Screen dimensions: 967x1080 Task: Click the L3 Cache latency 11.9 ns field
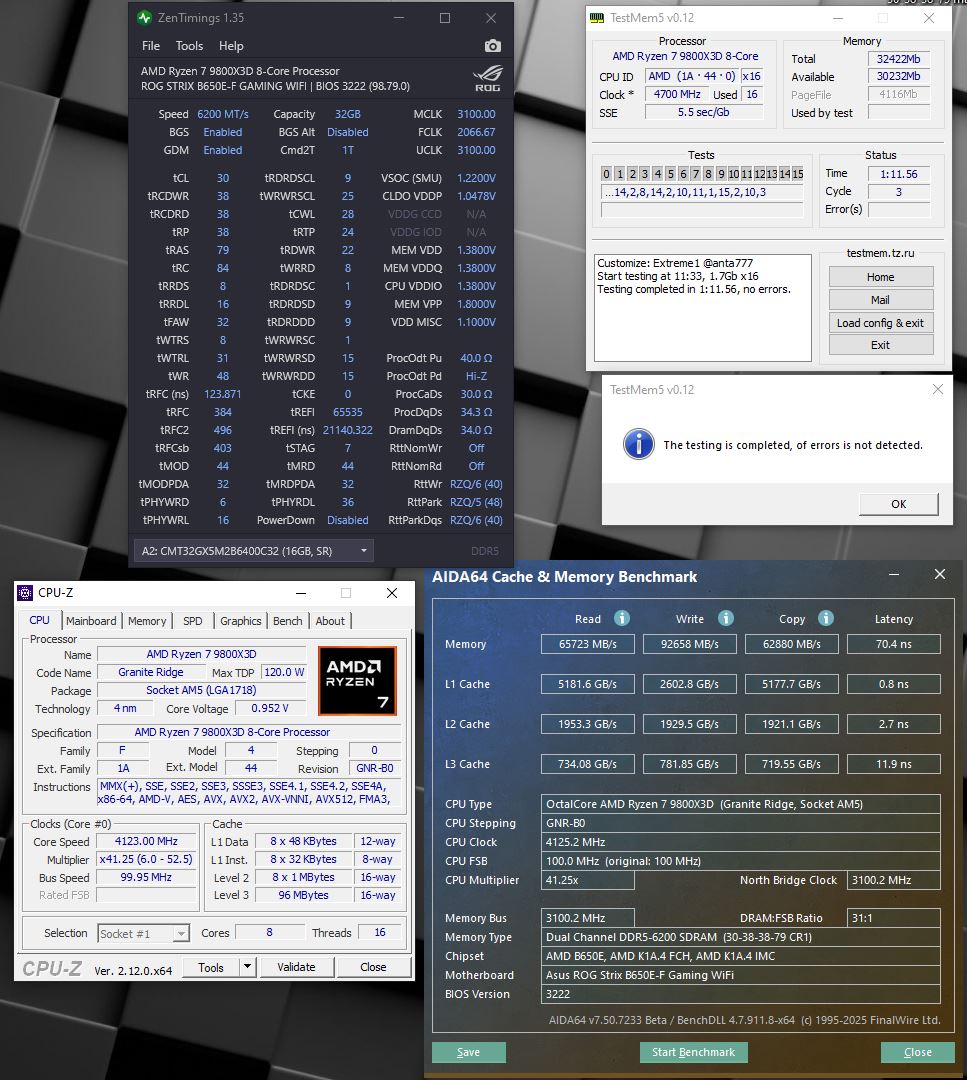[x=894, y=764]
